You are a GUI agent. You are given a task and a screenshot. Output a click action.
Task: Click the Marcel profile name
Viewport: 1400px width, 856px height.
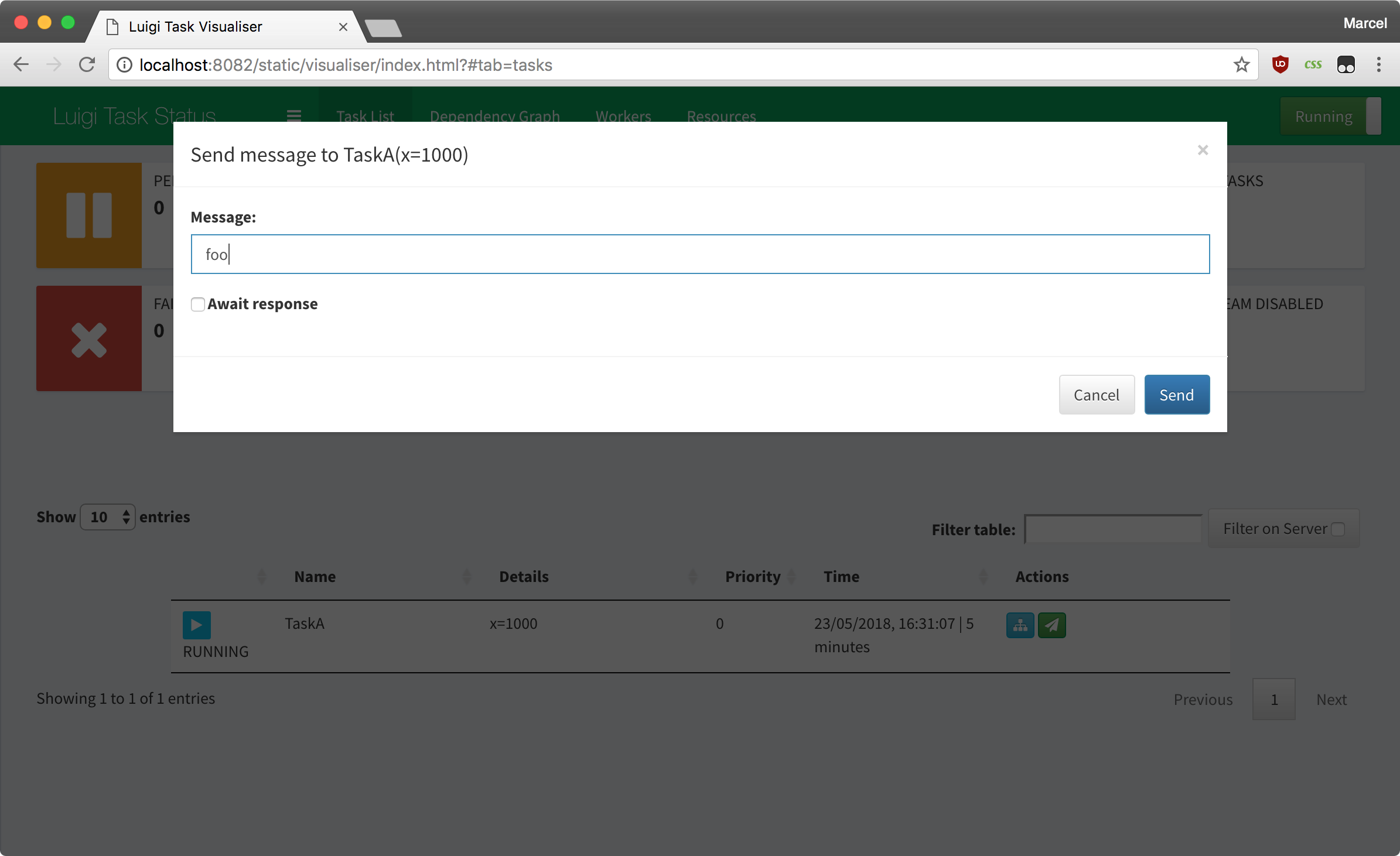tap(1365, 23)
